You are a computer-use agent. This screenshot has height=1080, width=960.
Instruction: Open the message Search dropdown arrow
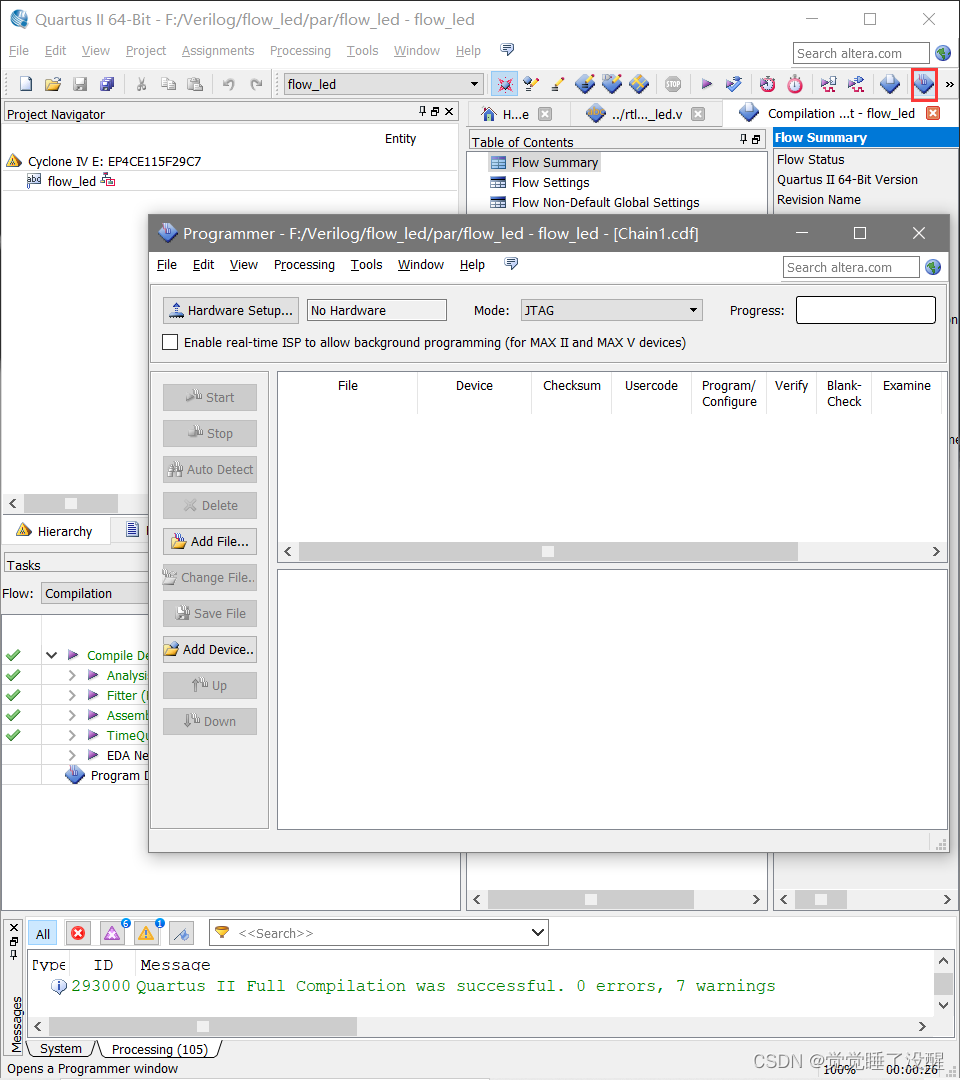coord(539,933)
